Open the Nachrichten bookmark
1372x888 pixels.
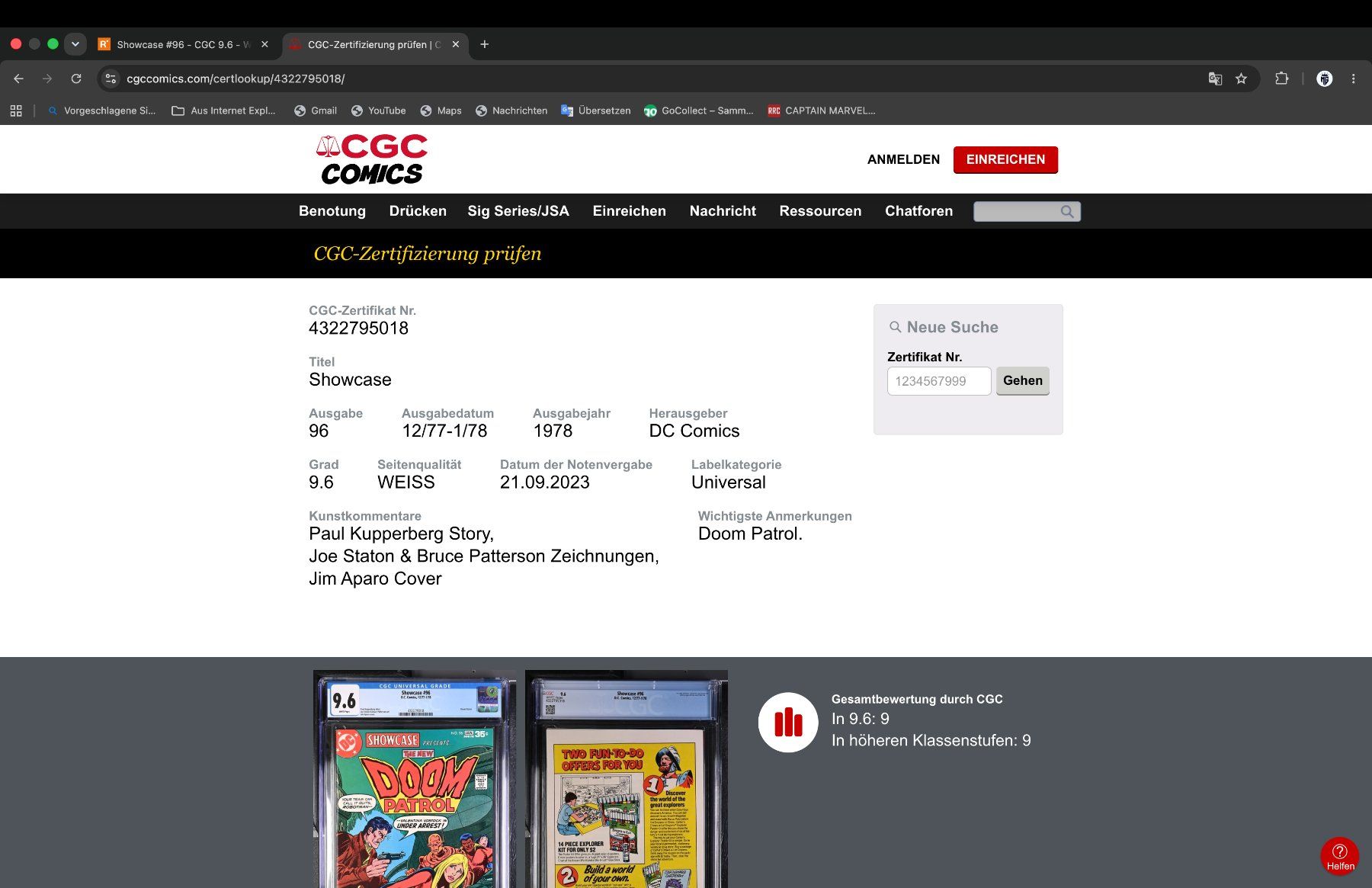511,111
